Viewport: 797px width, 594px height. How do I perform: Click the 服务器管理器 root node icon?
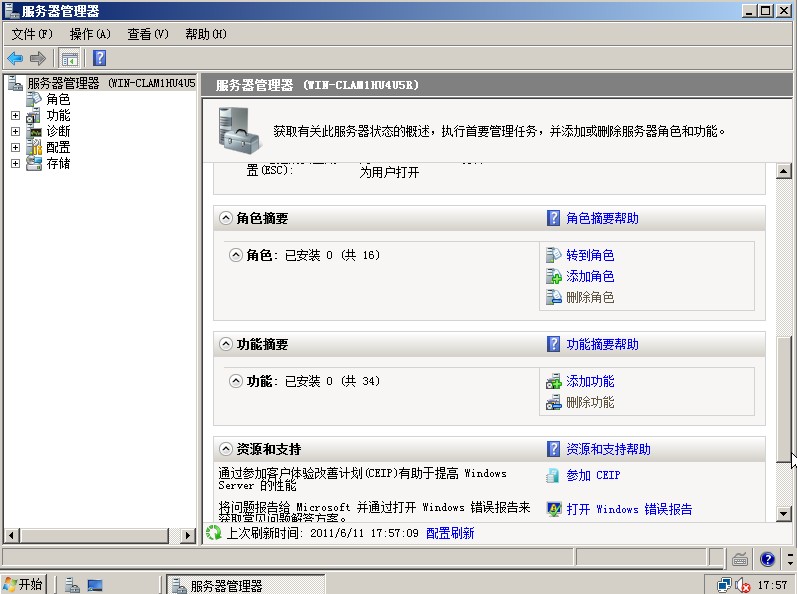pyautogui.click(x=15, y=83)
